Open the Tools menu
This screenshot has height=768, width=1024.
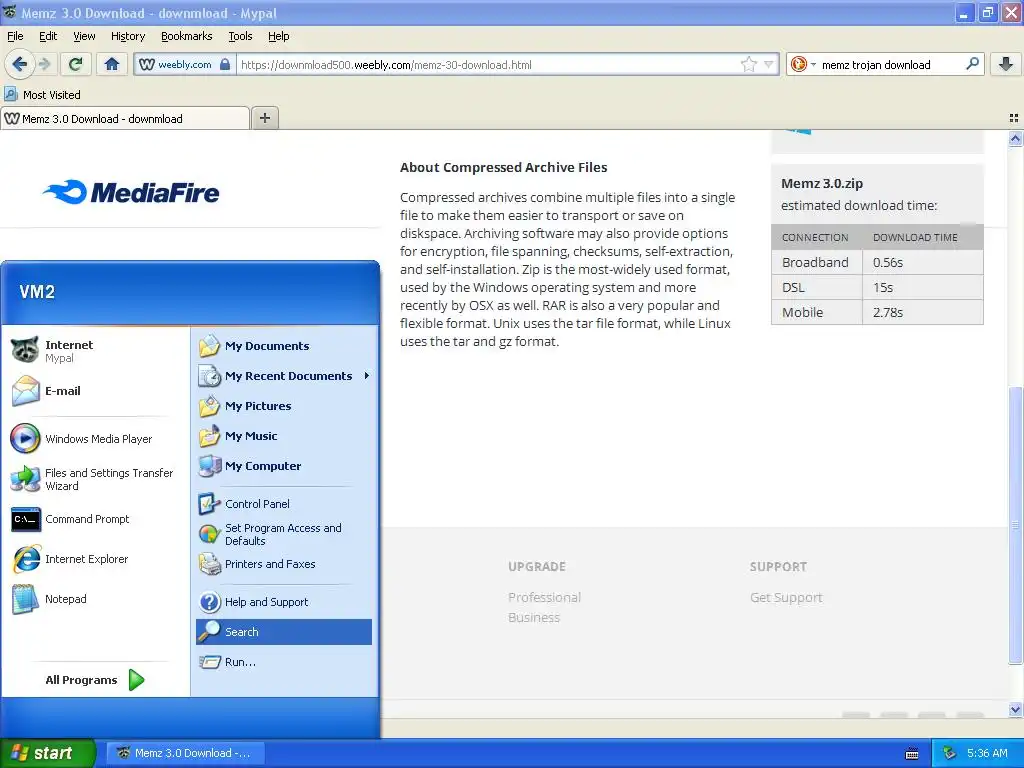[240, 36]
